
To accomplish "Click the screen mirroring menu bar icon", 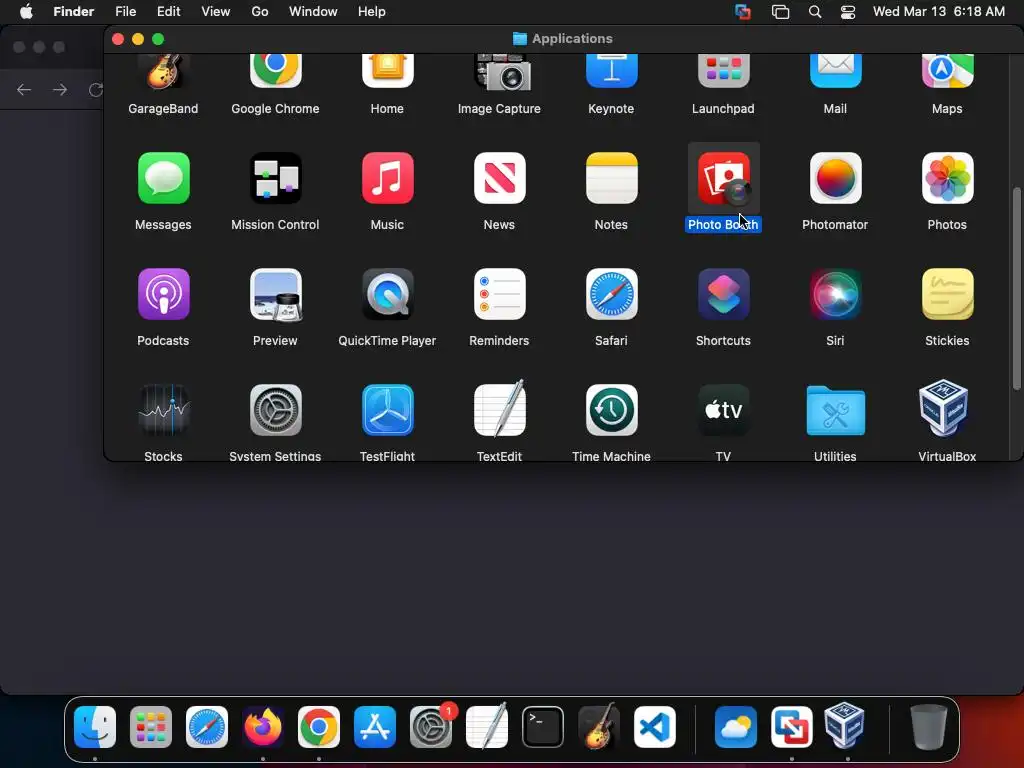I will click(780, 12).
